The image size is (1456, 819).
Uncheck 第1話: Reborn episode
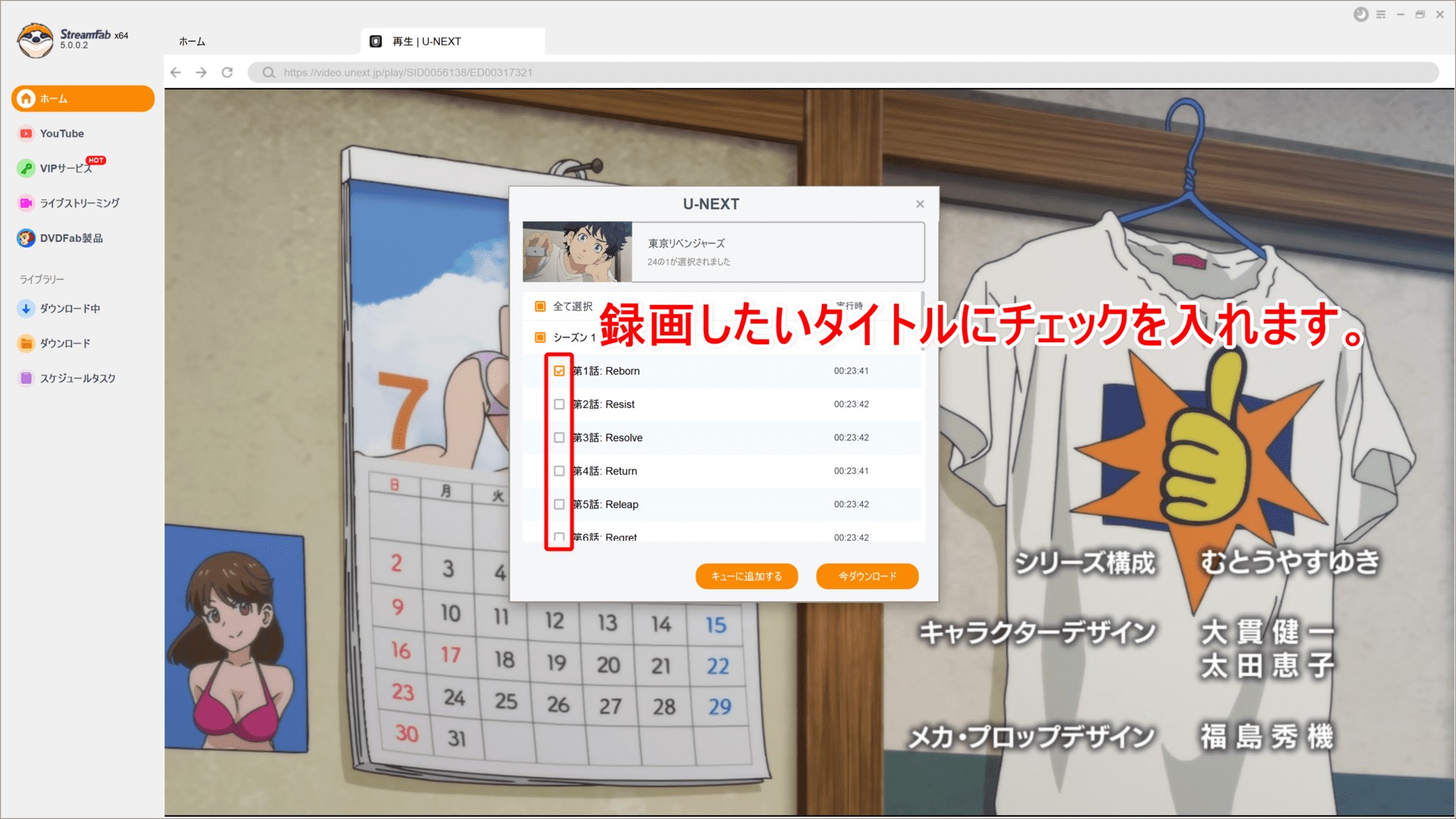pyautogui.click(x=559, y=371)
